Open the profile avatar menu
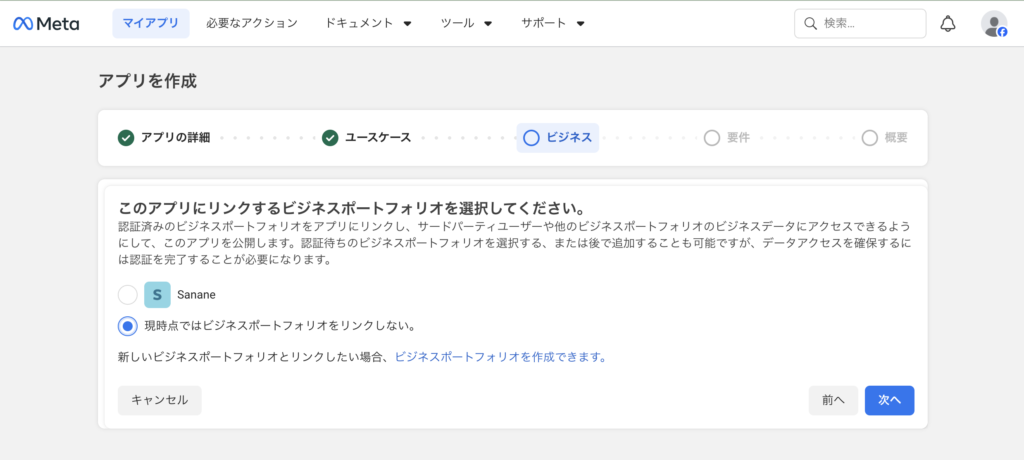Screen dimensions: 1024x460 tap(993, 23)
